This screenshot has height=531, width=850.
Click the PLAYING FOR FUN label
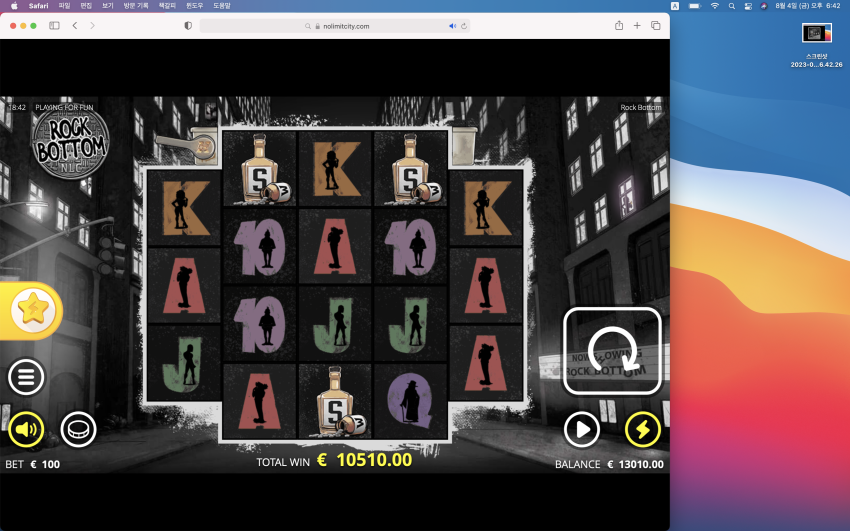coord(64,107)
